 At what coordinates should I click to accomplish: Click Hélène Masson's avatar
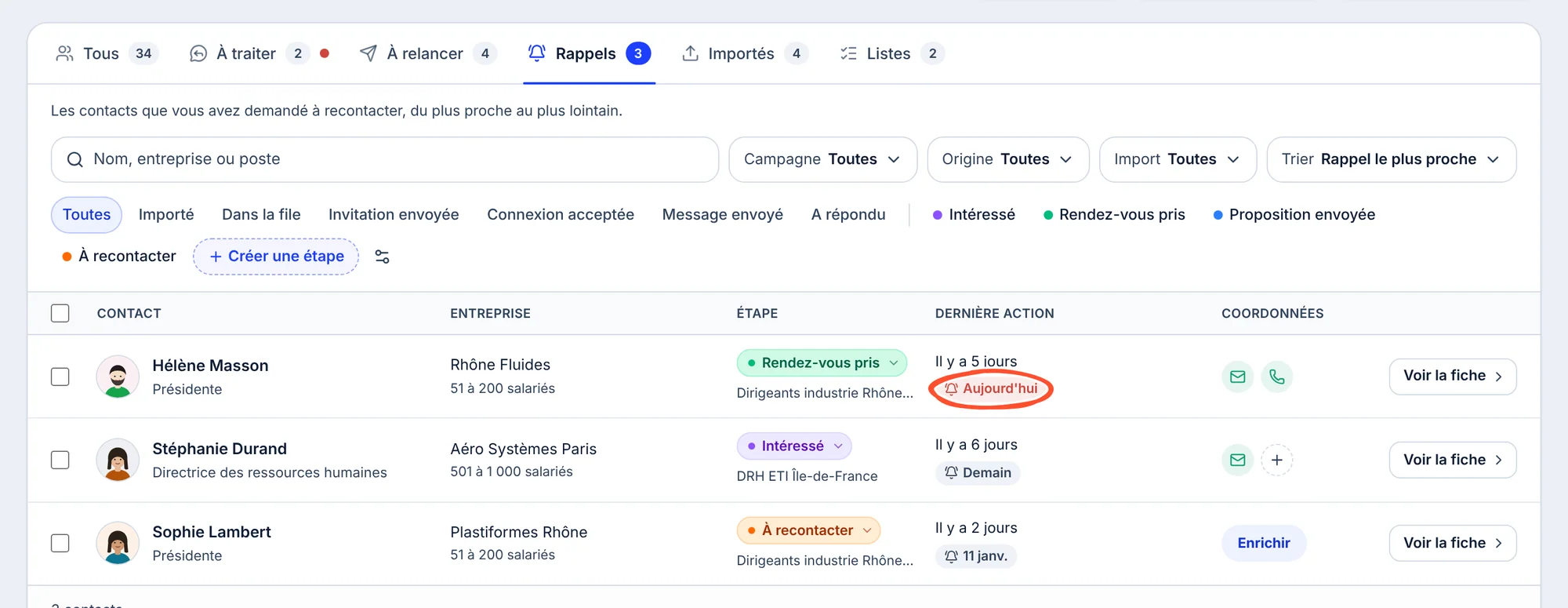(x=118, y=377)
